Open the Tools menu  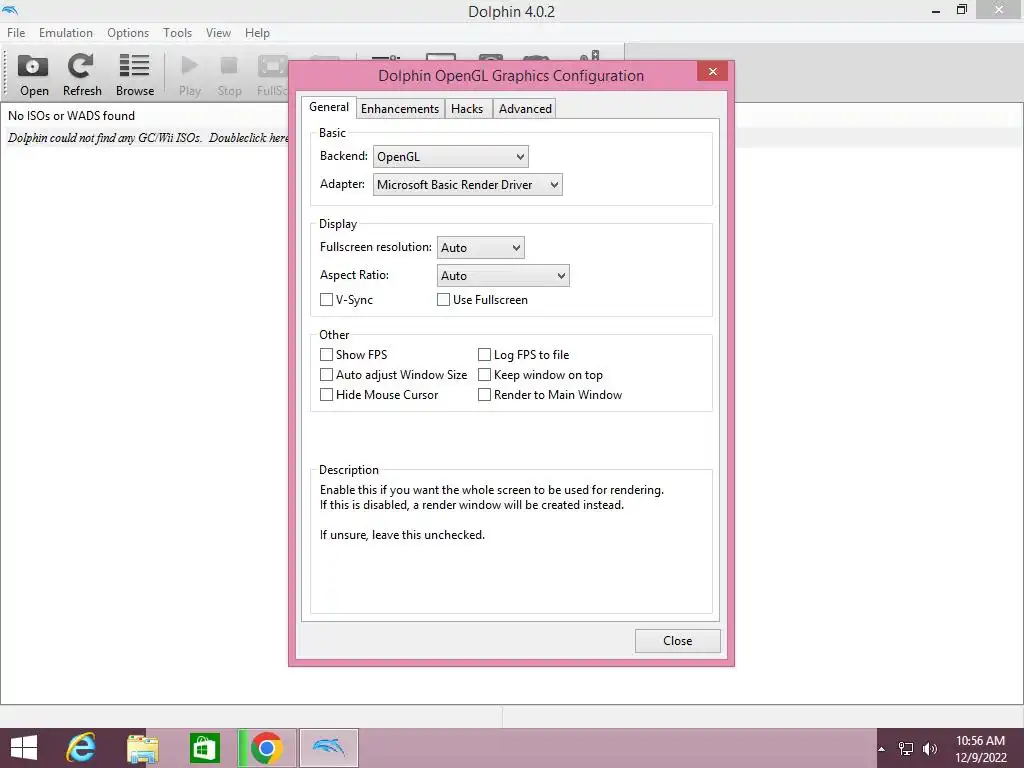coord(178,33)
